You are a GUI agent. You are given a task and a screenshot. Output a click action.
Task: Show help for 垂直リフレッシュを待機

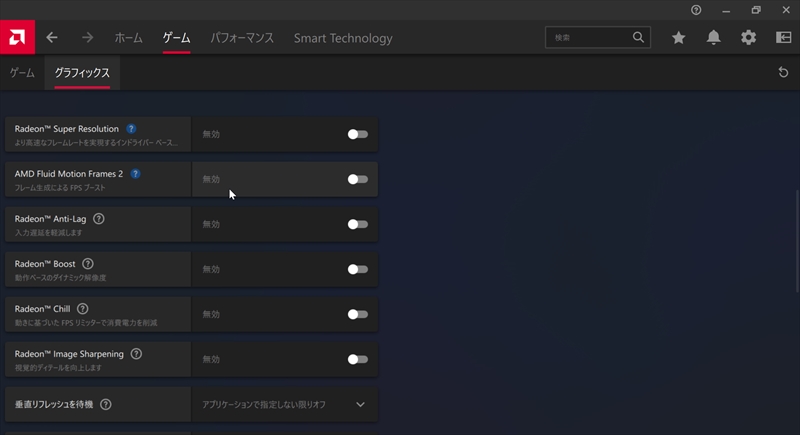(106, 404)
